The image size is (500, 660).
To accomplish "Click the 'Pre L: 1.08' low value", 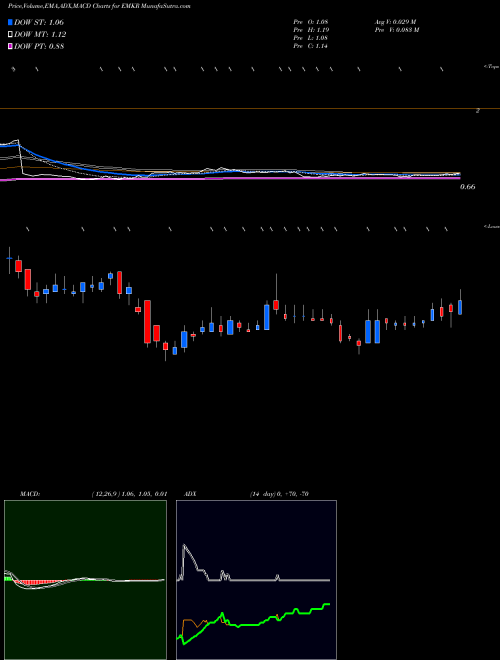I will [x=311, y=38].
